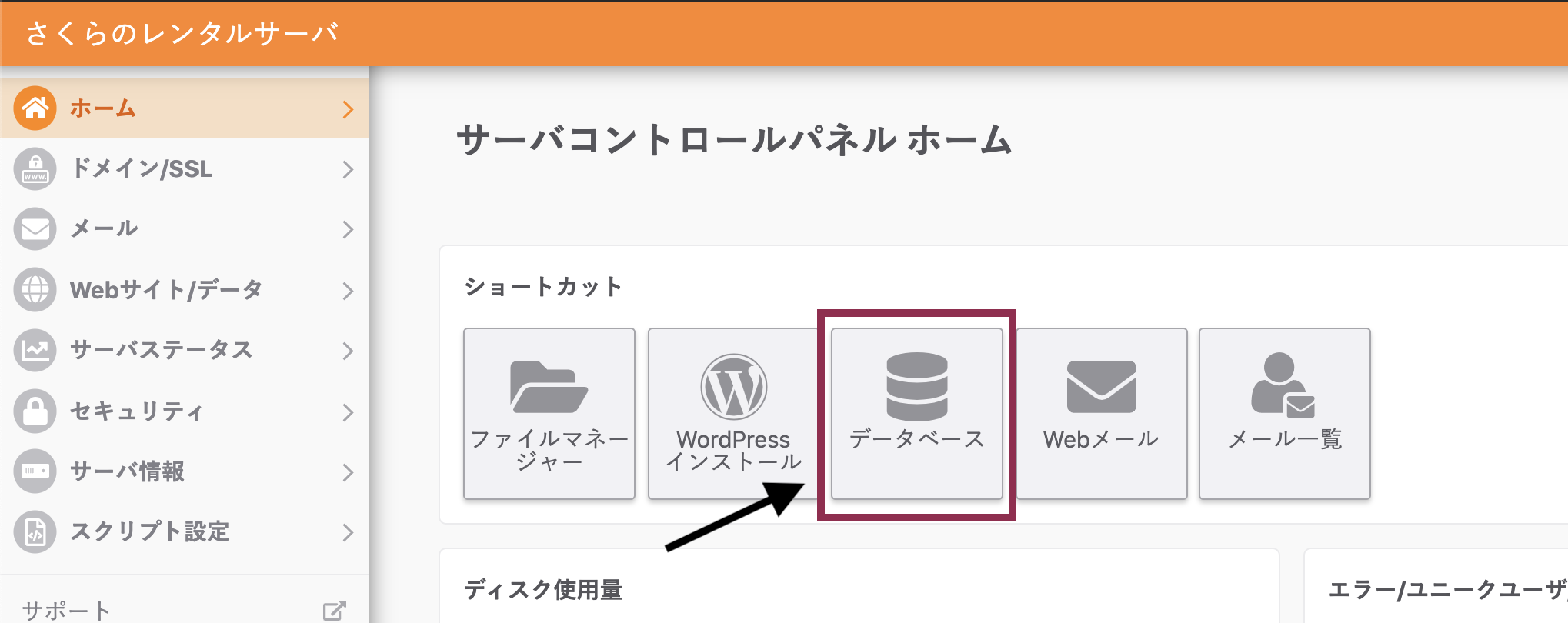Viewport: 1568px width, 623px height.
Task: Click the orange home icon in sidebar
Action: [35, 108]
